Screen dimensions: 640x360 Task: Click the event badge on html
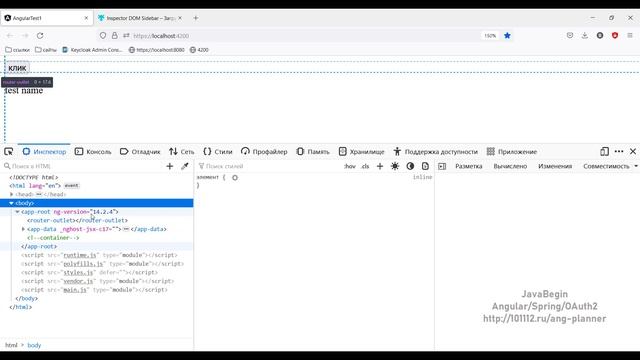(71, 186)
